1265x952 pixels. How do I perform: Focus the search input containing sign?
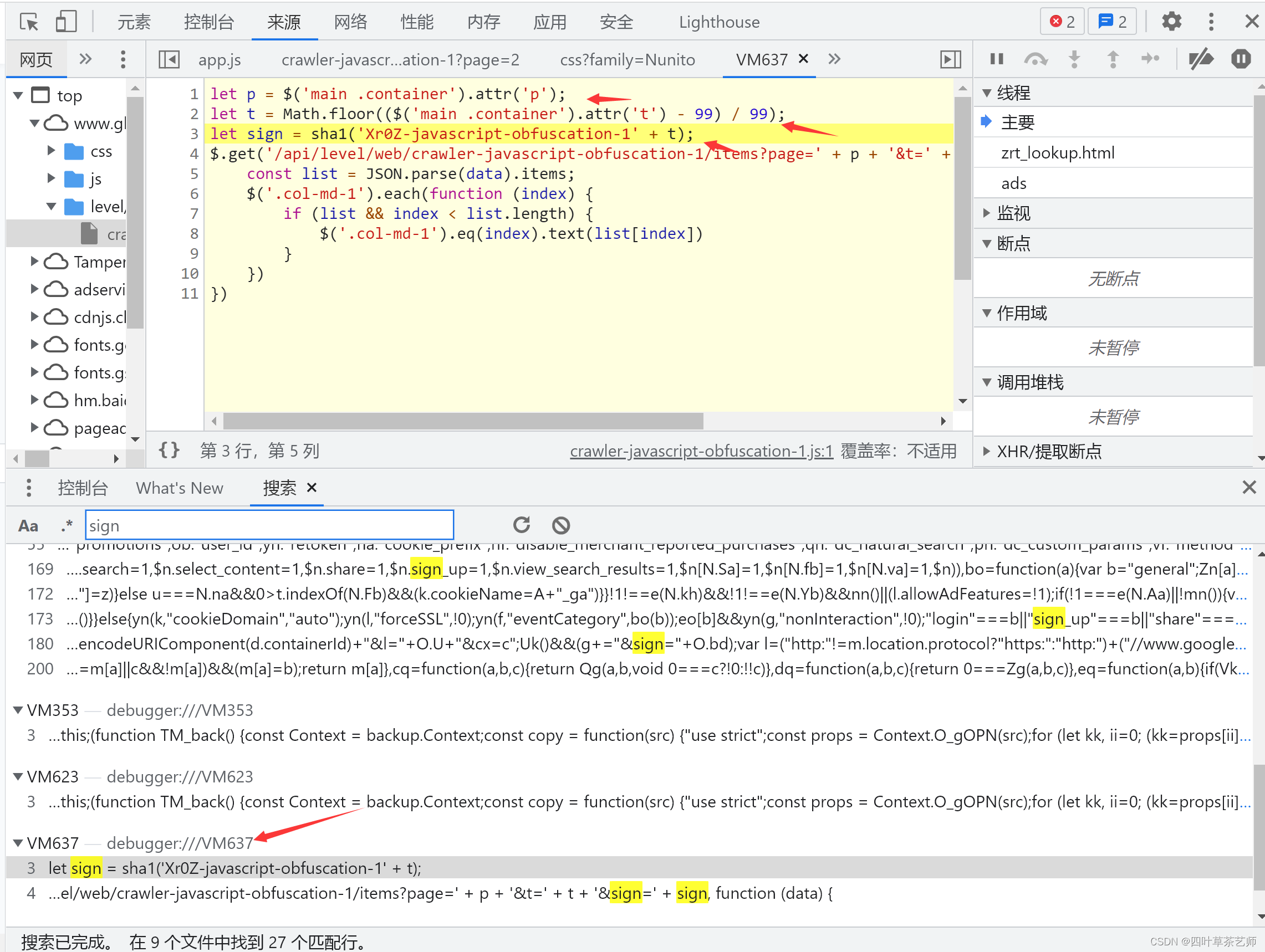[x=269, y=525]
